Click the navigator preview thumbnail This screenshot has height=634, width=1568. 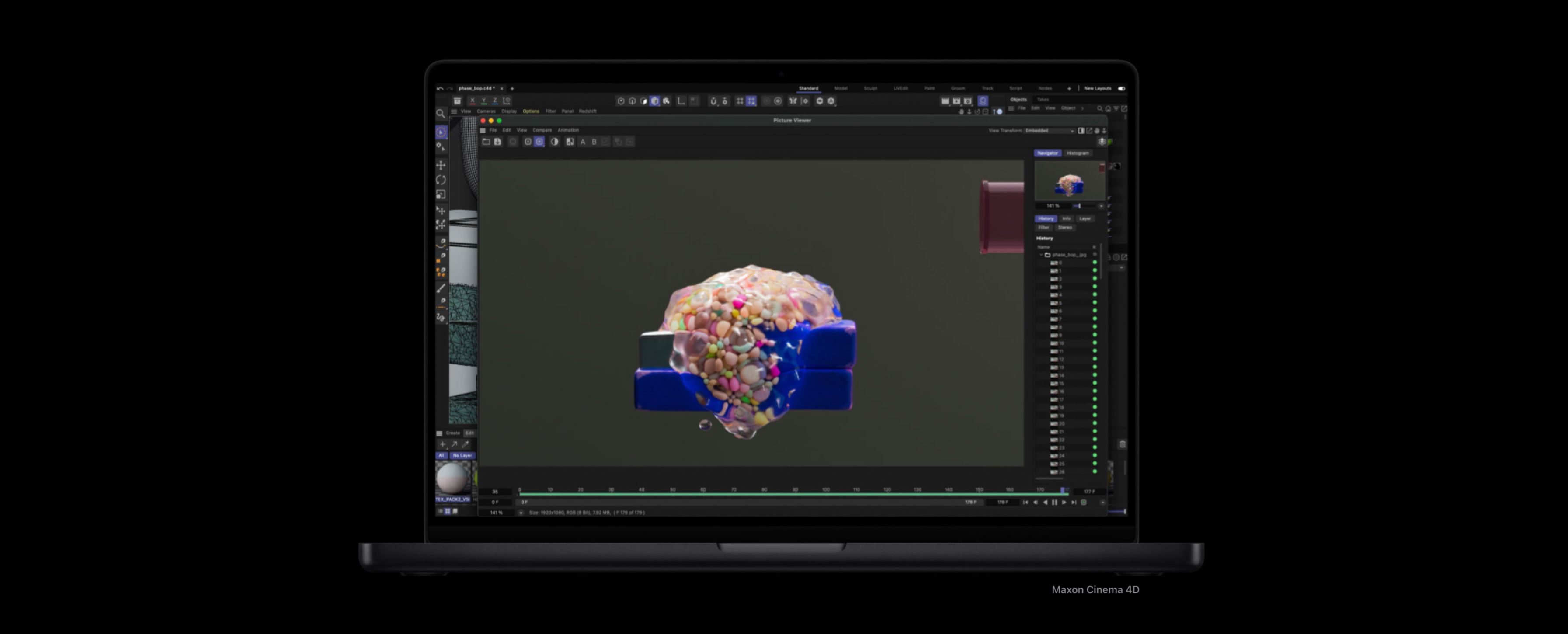pyautogui.click(x=1070, y=181)
